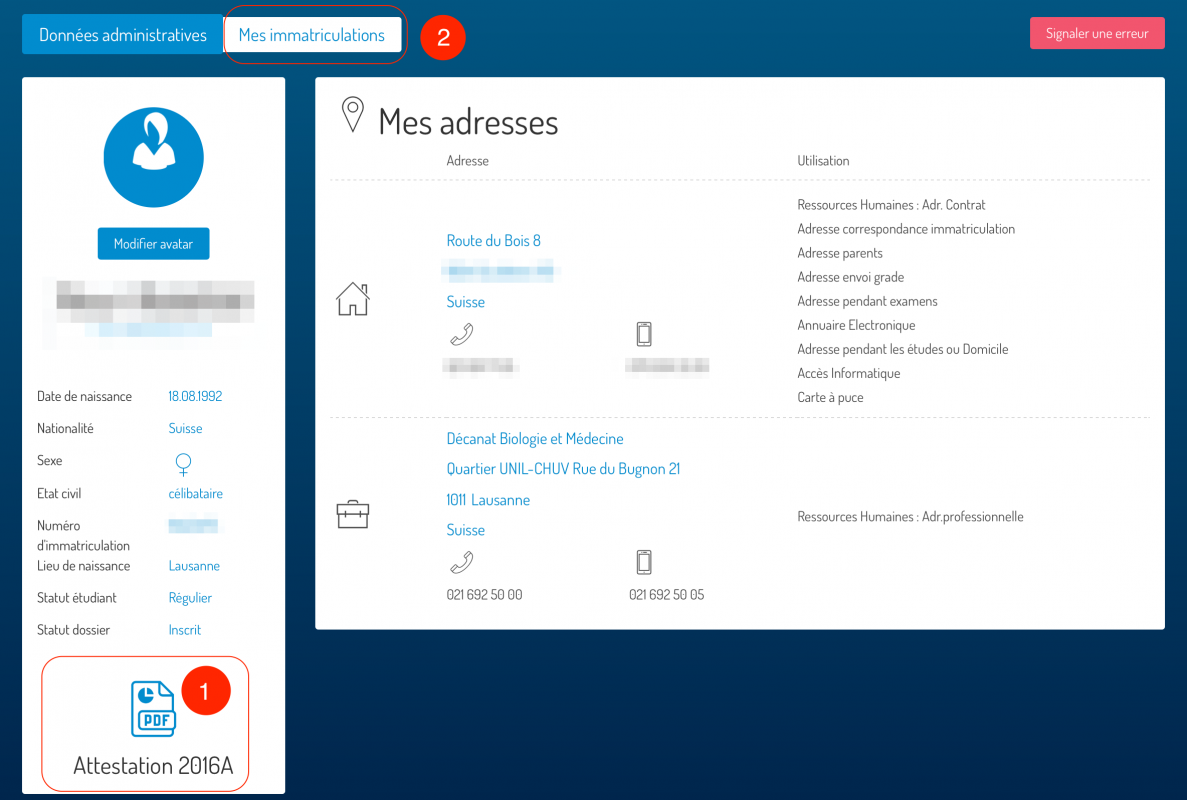Open the Attestation 2016A link
1187x800 pixels.
pyautogui.click(x=153, y=766)
